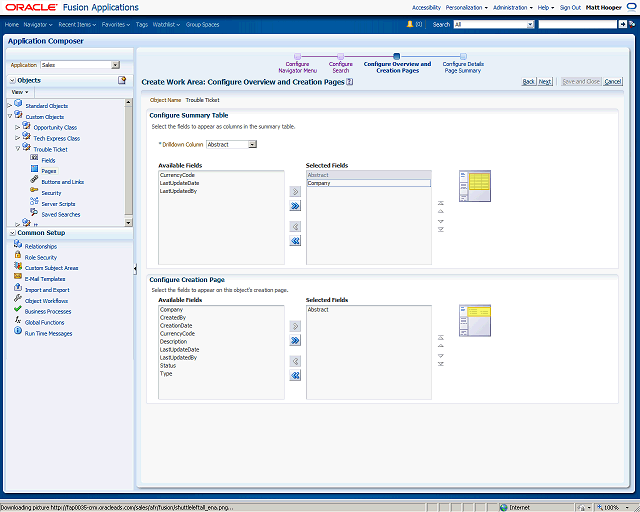The image size is (640, 512).
Task: Move all summary fields to Selected Fields
Action: click(x=295, y=206)
